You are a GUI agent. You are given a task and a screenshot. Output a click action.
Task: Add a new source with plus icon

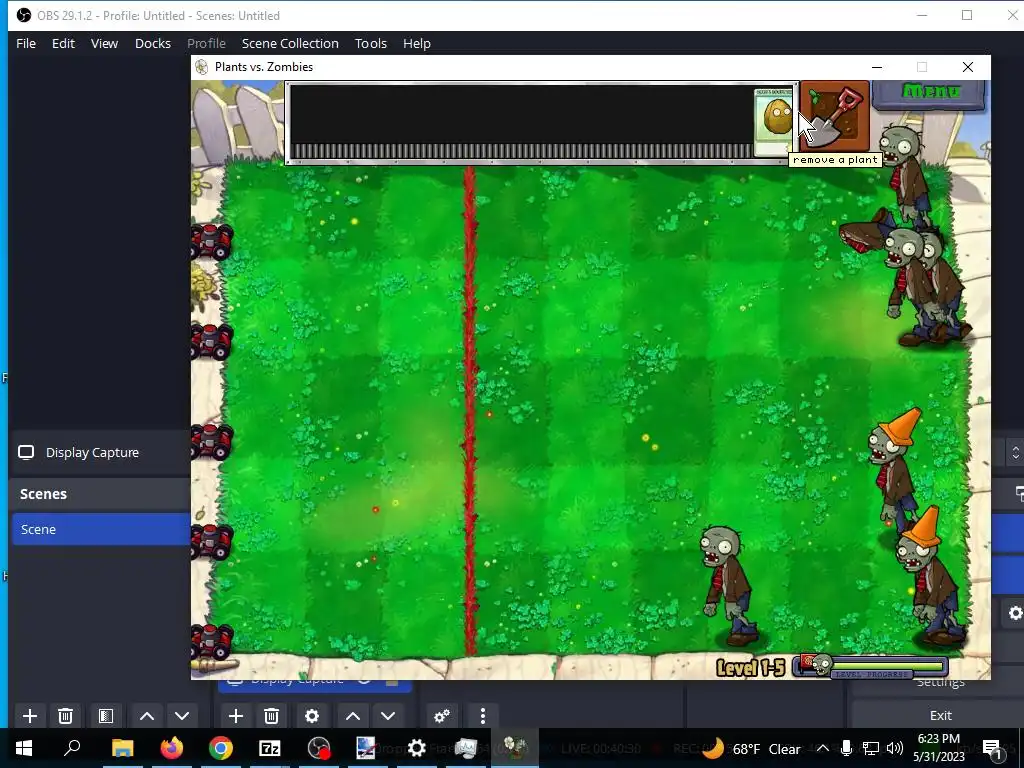click(x=236, y=716)
